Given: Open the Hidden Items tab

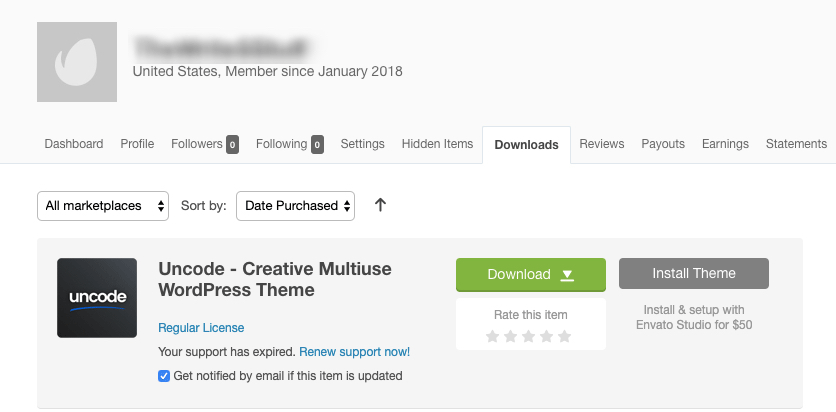Looking at the screenshot, I should (x=437, y=144).
